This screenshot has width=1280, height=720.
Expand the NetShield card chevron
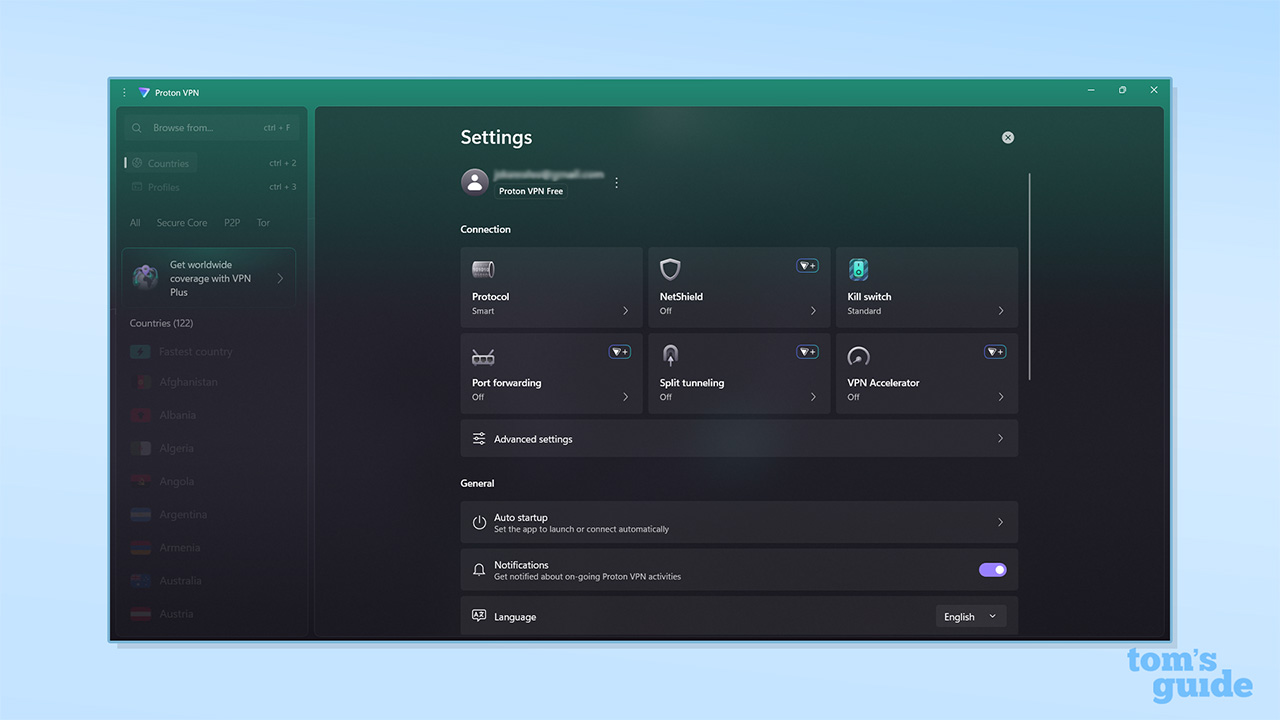(813, 311)
